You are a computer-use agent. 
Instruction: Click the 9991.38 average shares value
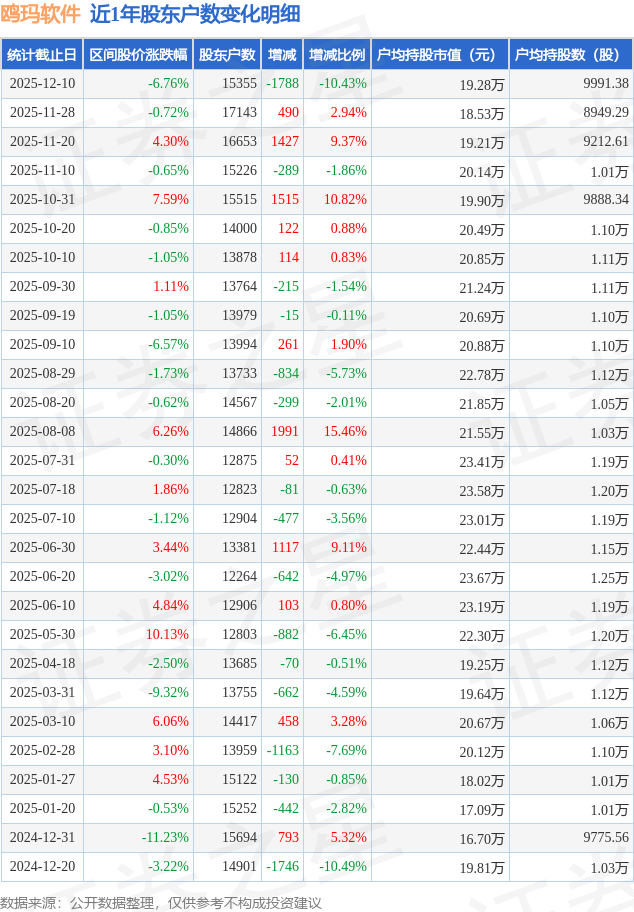[x=605, y=84]
